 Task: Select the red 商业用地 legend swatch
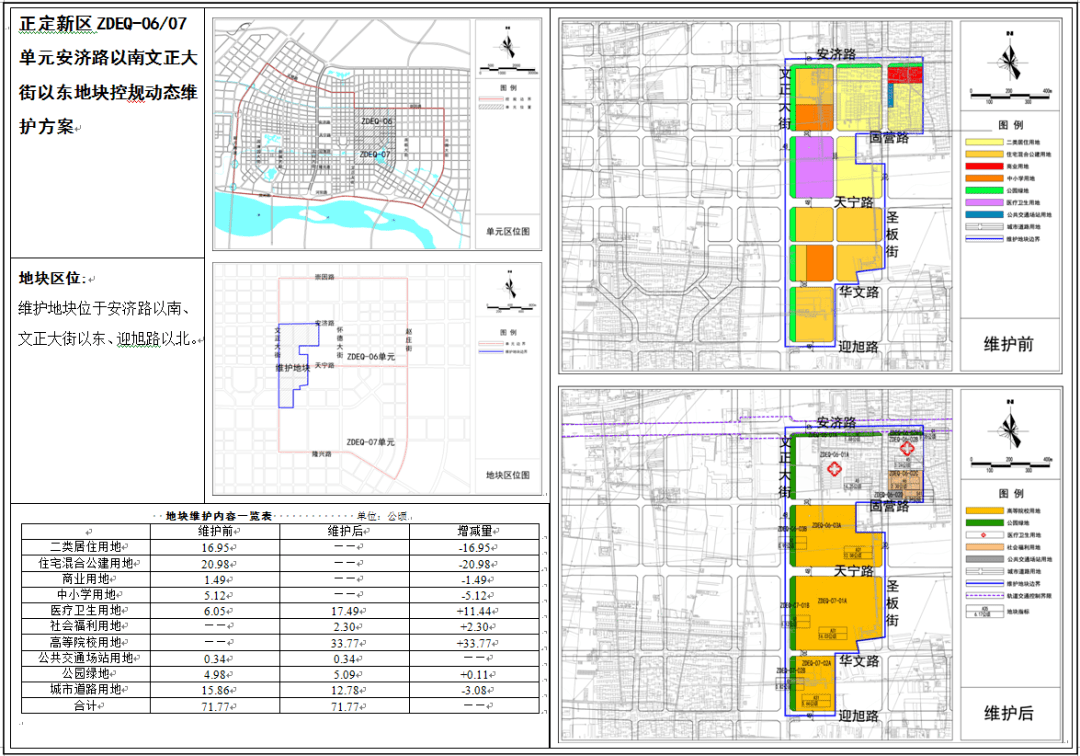[986, 166]
